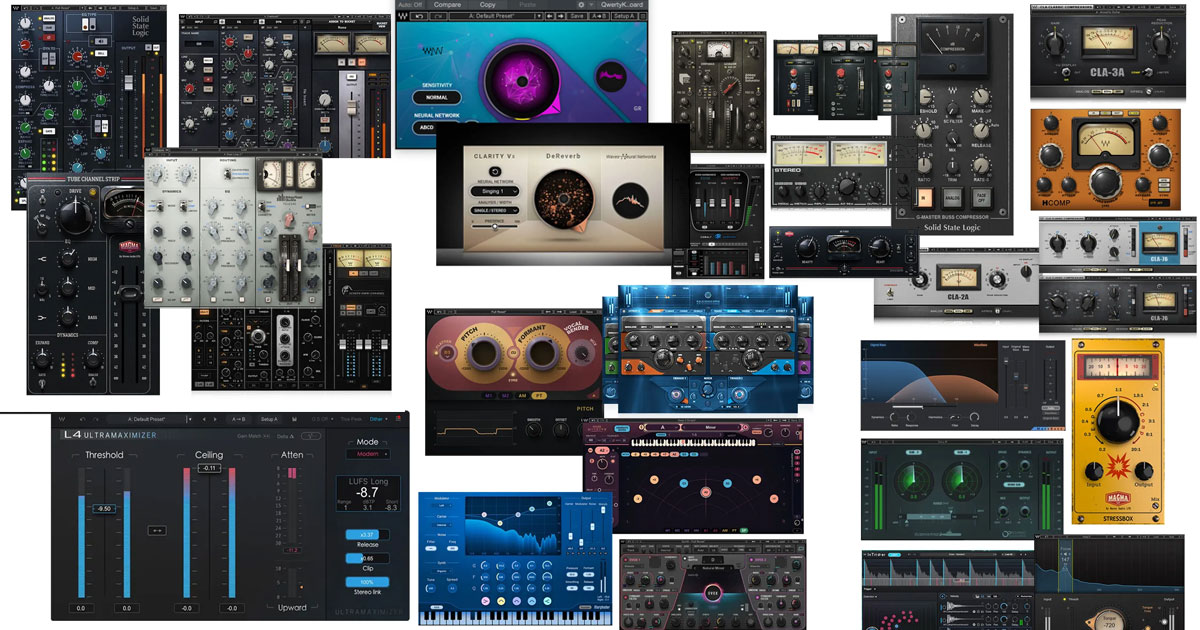Click the -0.11 Ceiling value handle in L4

coord(209,468)
